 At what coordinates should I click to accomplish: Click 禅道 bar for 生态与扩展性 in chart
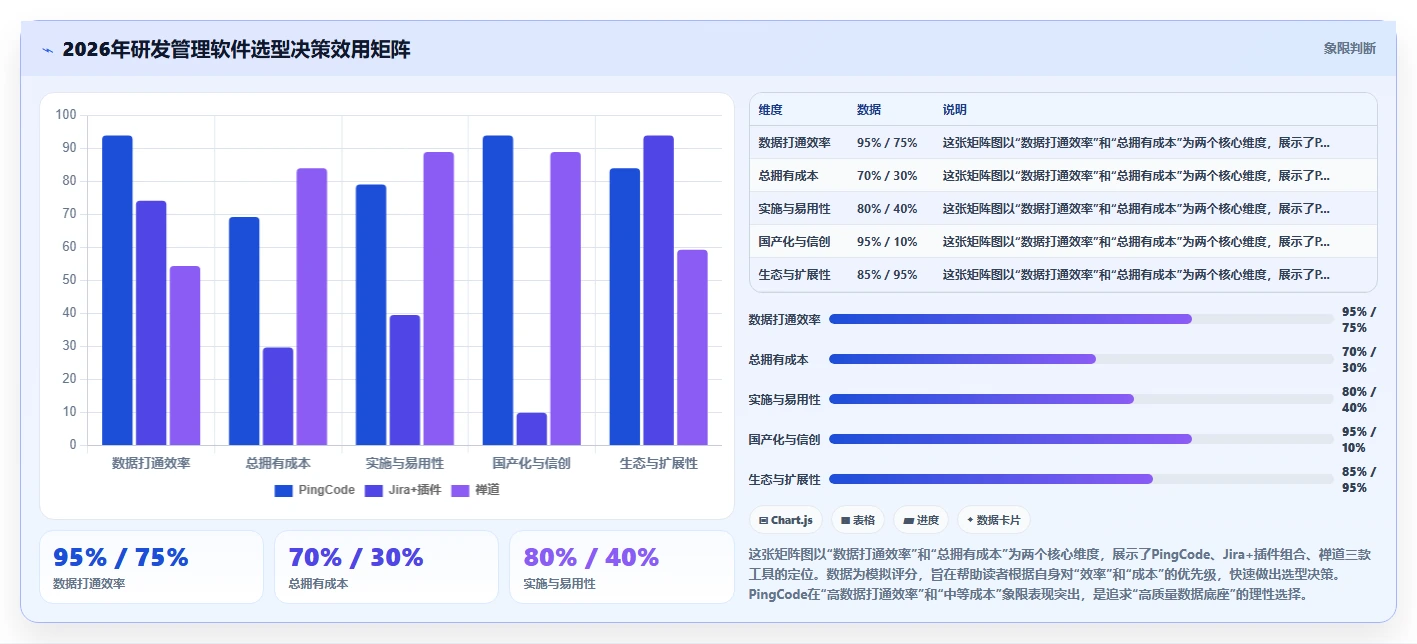[x=692, y=348]
